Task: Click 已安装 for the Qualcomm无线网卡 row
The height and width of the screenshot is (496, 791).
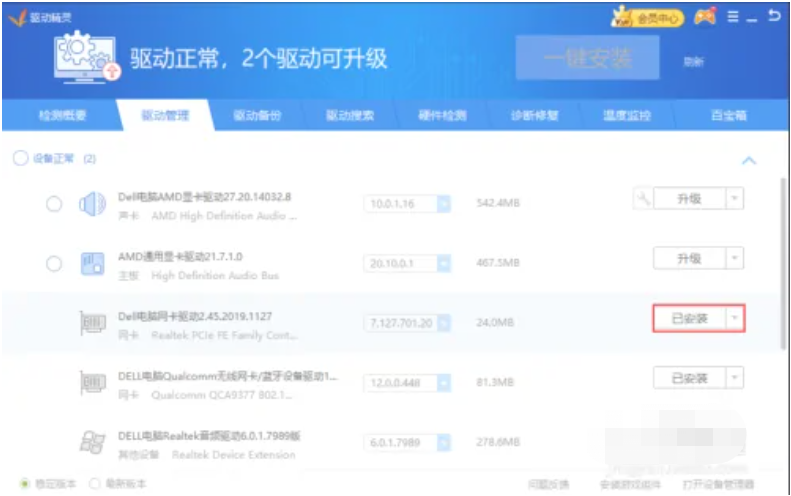Action: [689, 377]
